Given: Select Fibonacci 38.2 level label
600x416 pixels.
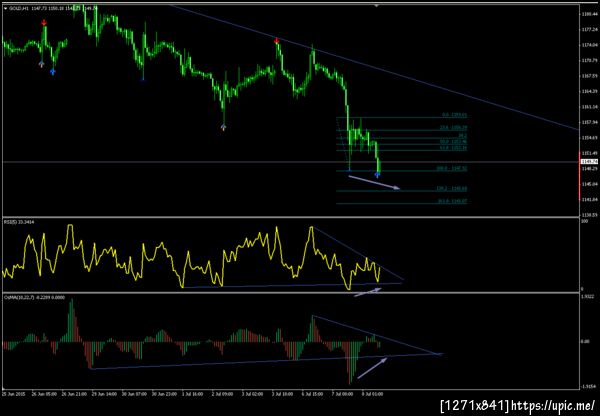Looking at the screenshot, I should point(463,136).
